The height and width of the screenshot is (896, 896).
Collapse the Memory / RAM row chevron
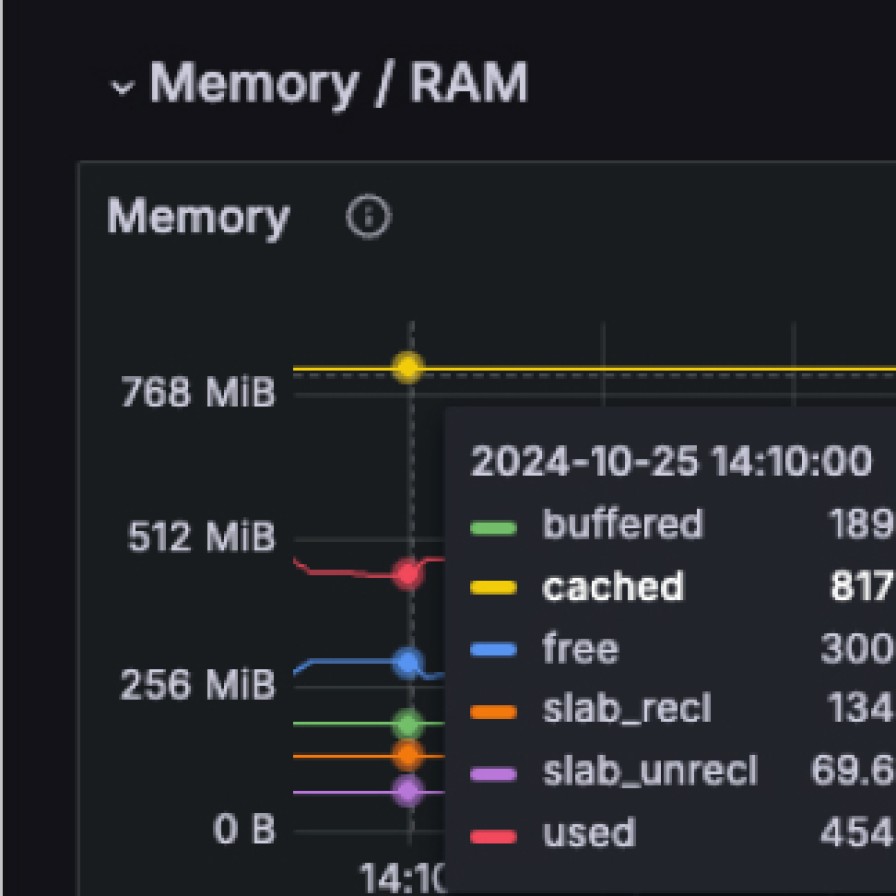pos(122,87)
